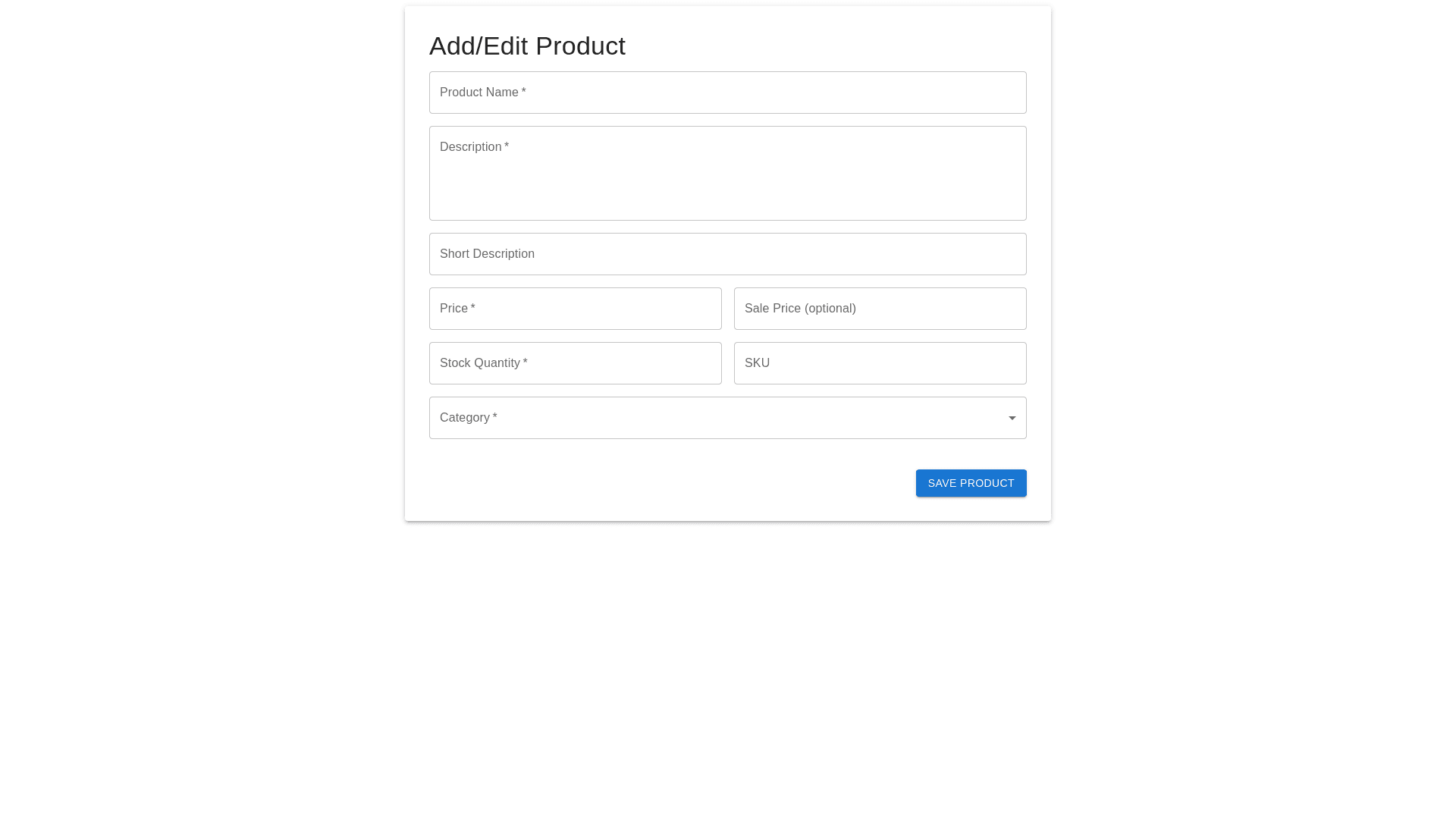Click the 'Category' label text

click(465, 418)
